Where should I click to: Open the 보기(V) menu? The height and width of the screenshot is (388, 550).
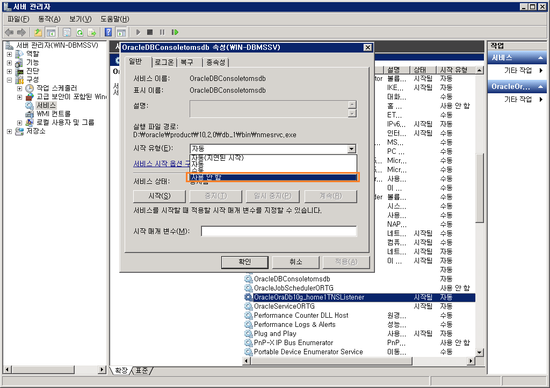coord(80,19)
